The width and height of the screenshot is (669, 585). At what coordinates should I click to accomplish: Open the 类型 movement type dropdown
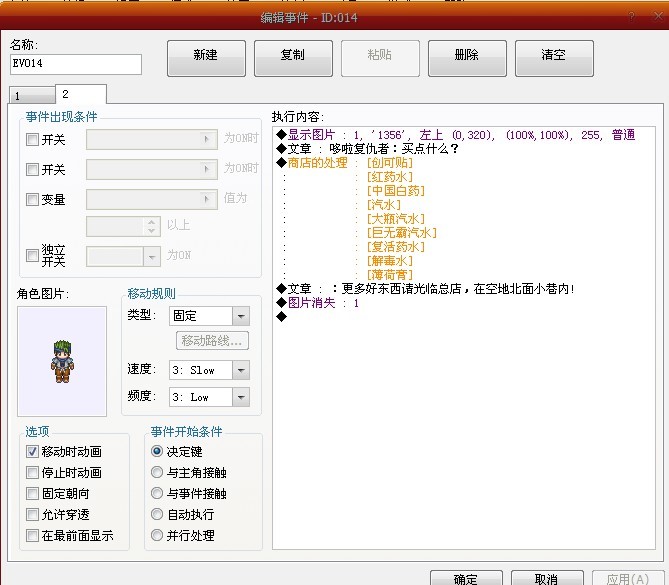241,316
